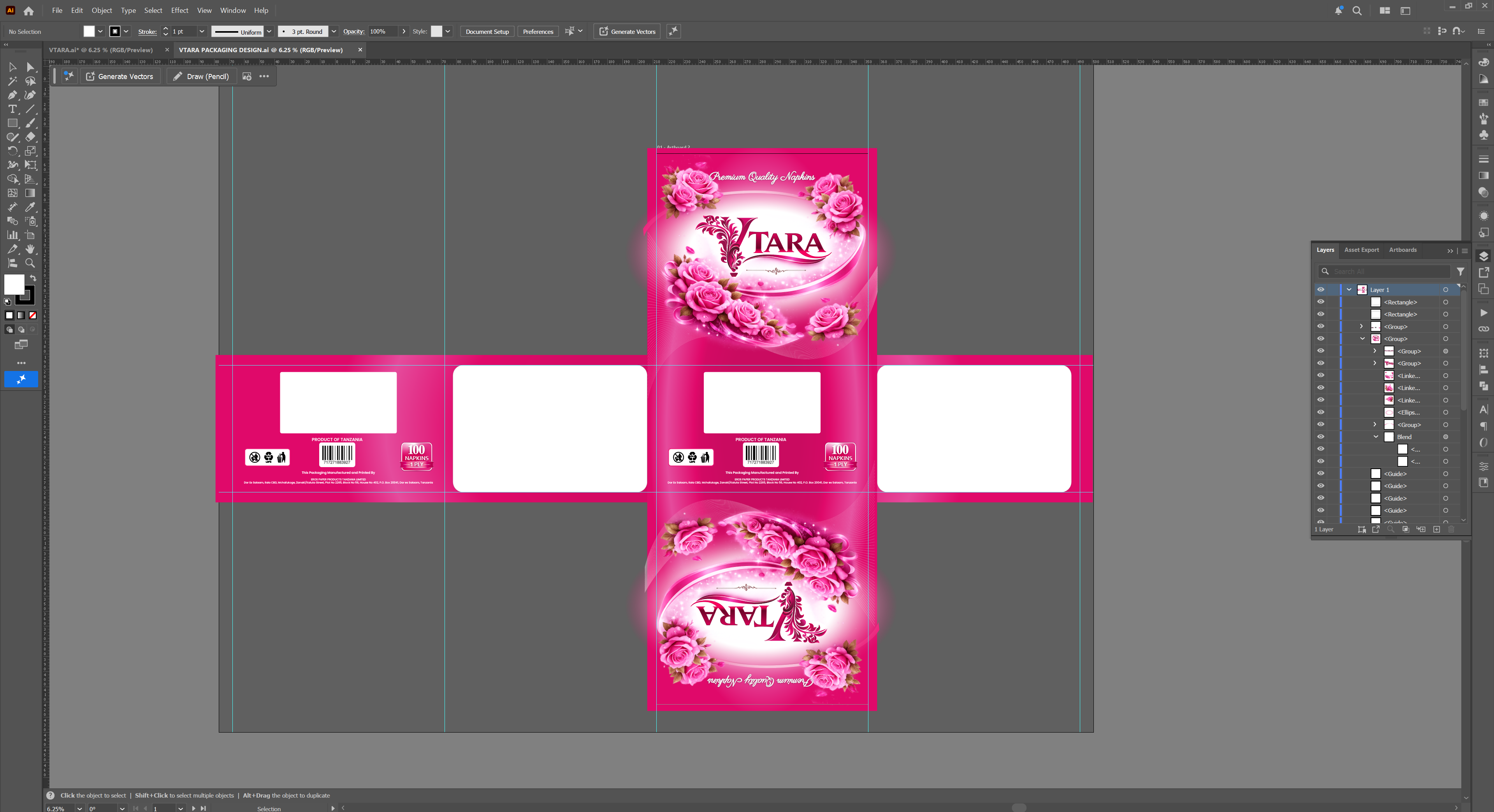
Task: Click the Preferences button
Action: 538,31
